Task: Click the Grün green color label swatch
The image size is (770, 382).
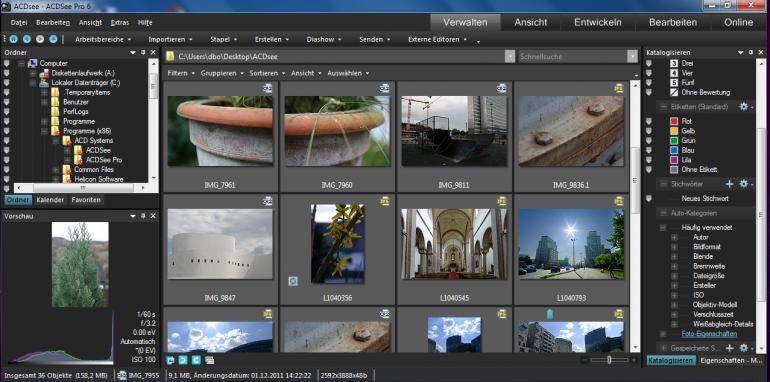Action: 674,140
